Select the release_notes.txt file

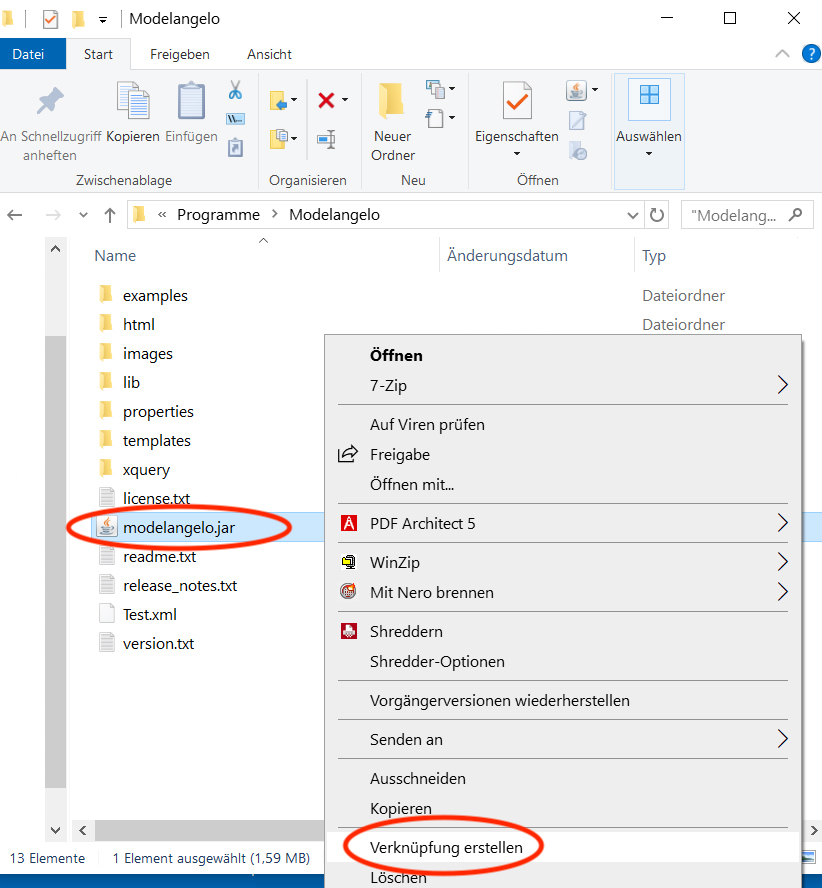pos(180,586)
